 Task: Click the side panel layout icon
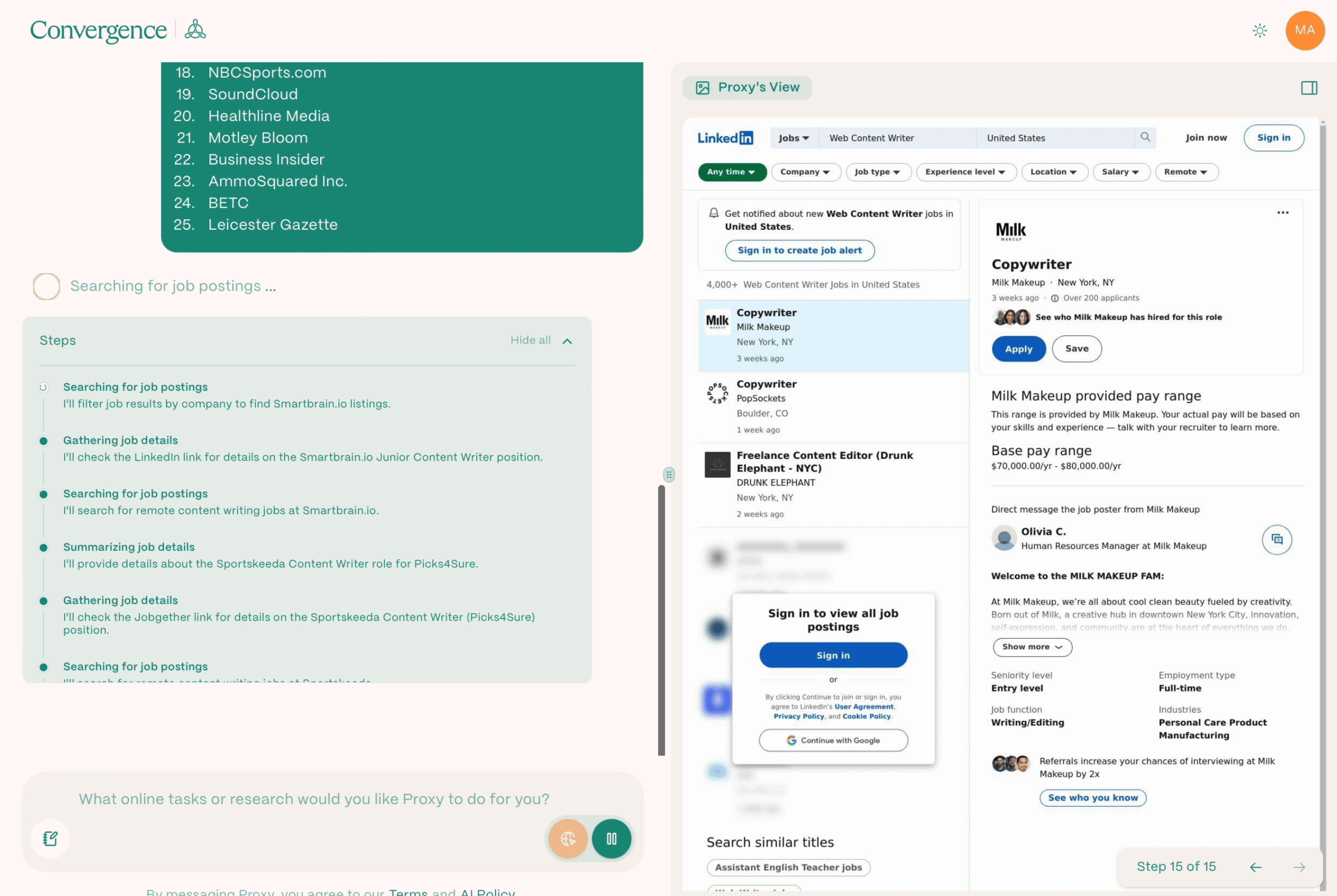click(1308, 88)
